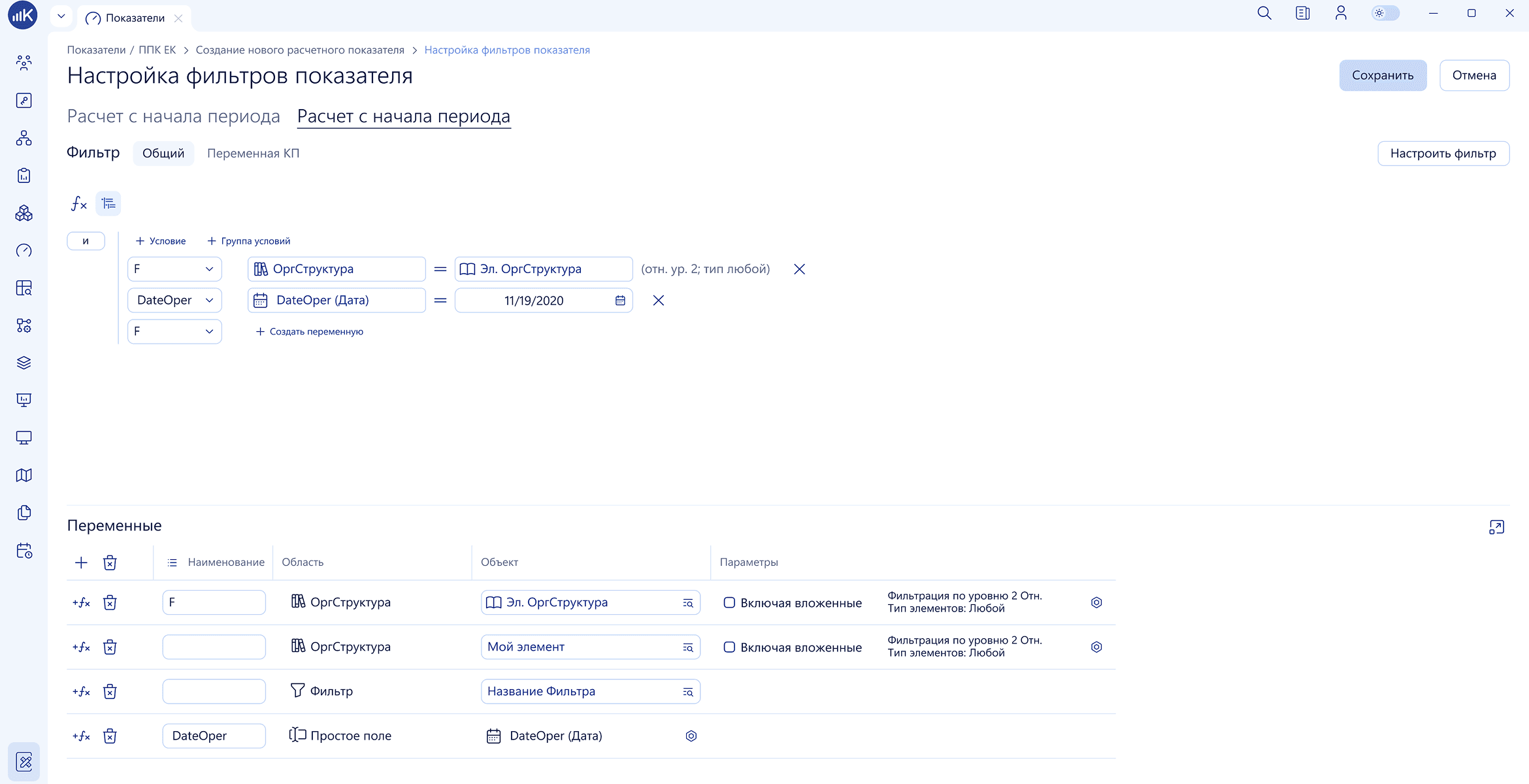
Task: Open the user profile icon
Action: tap(1341, 13)
